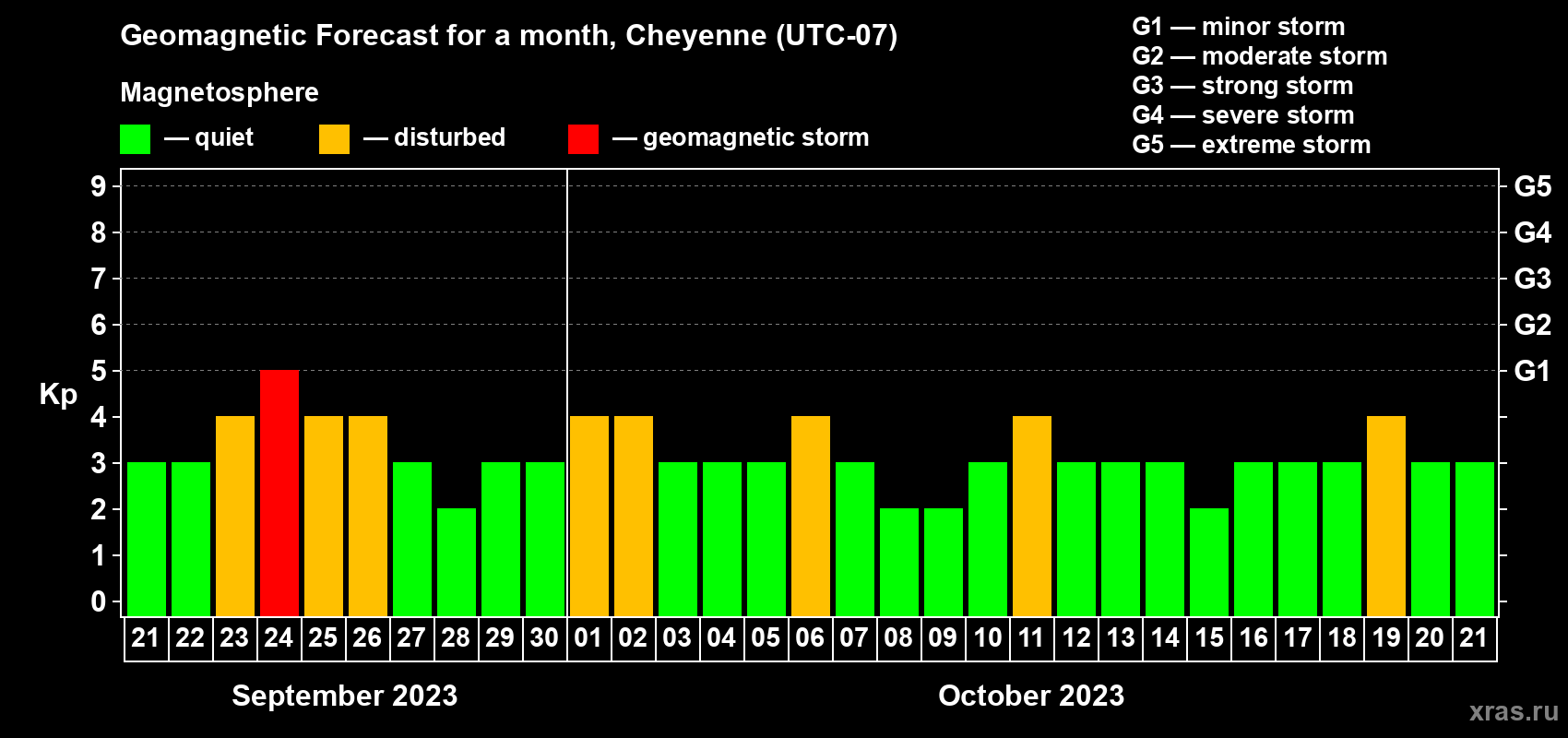Click the green bar for October 15
This screenshot has height=738, width=1568.
(x=1209, y=563)
